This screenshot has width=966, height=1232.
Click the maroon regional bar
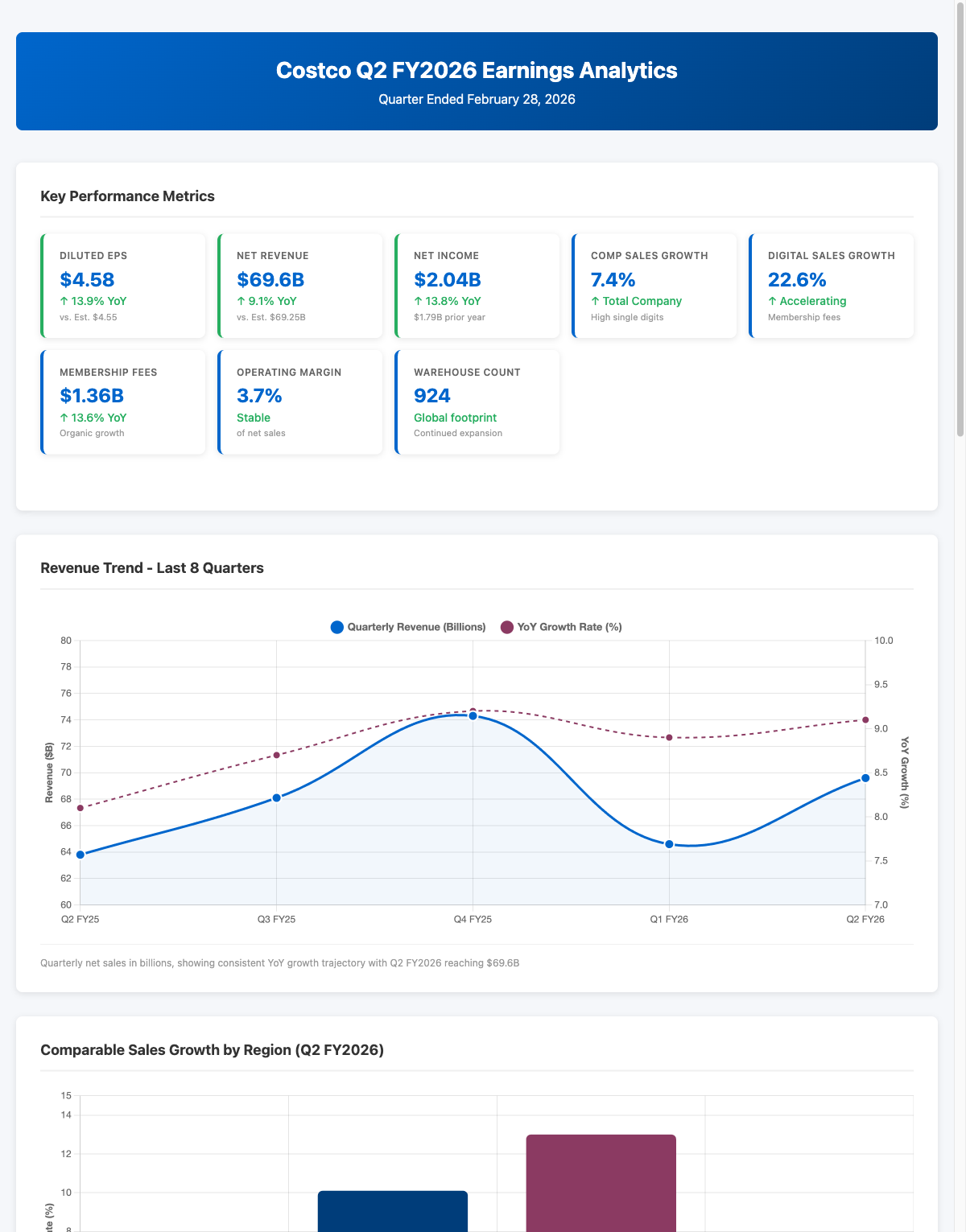click(x=601, y=1183)
